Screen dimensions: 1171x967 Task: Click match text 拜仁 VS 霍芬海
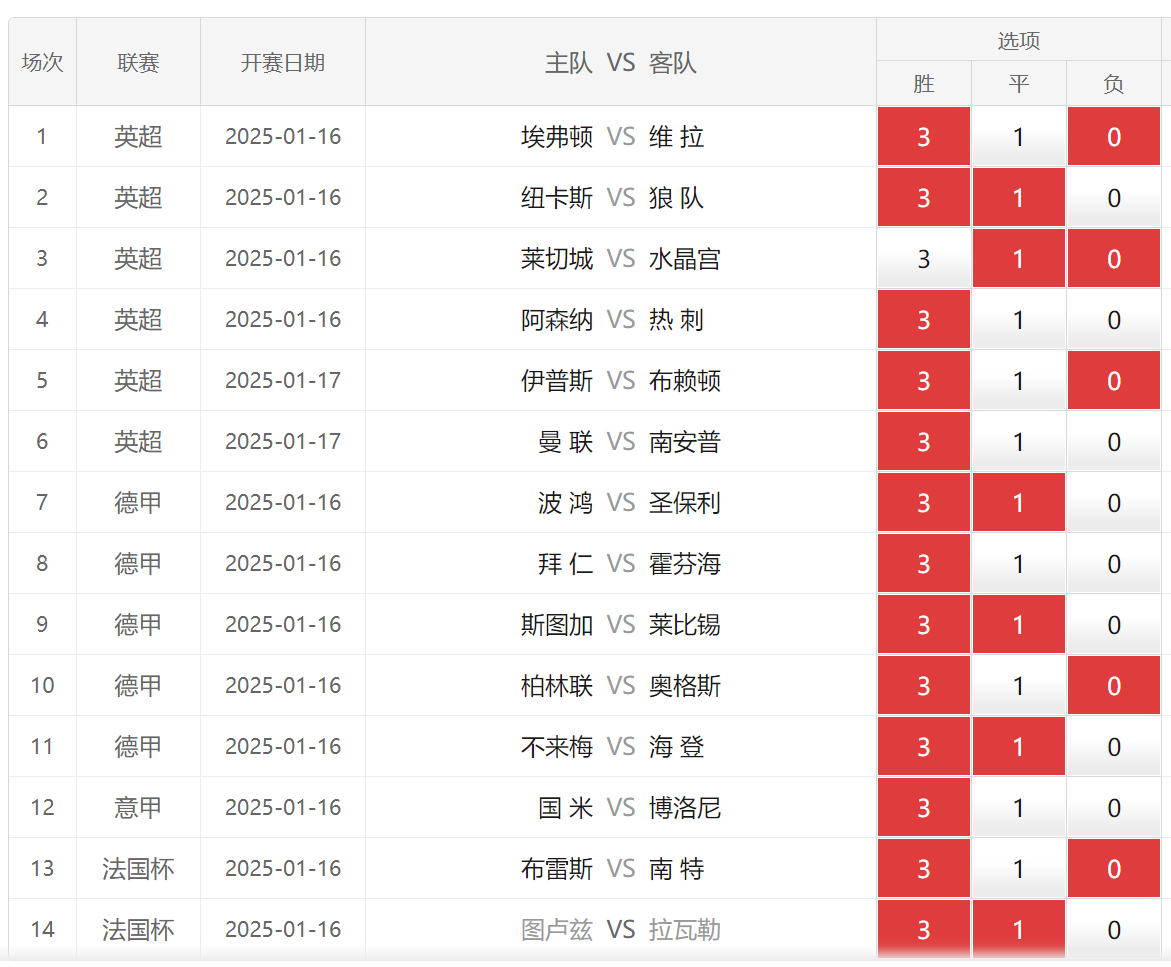point(630,564)
